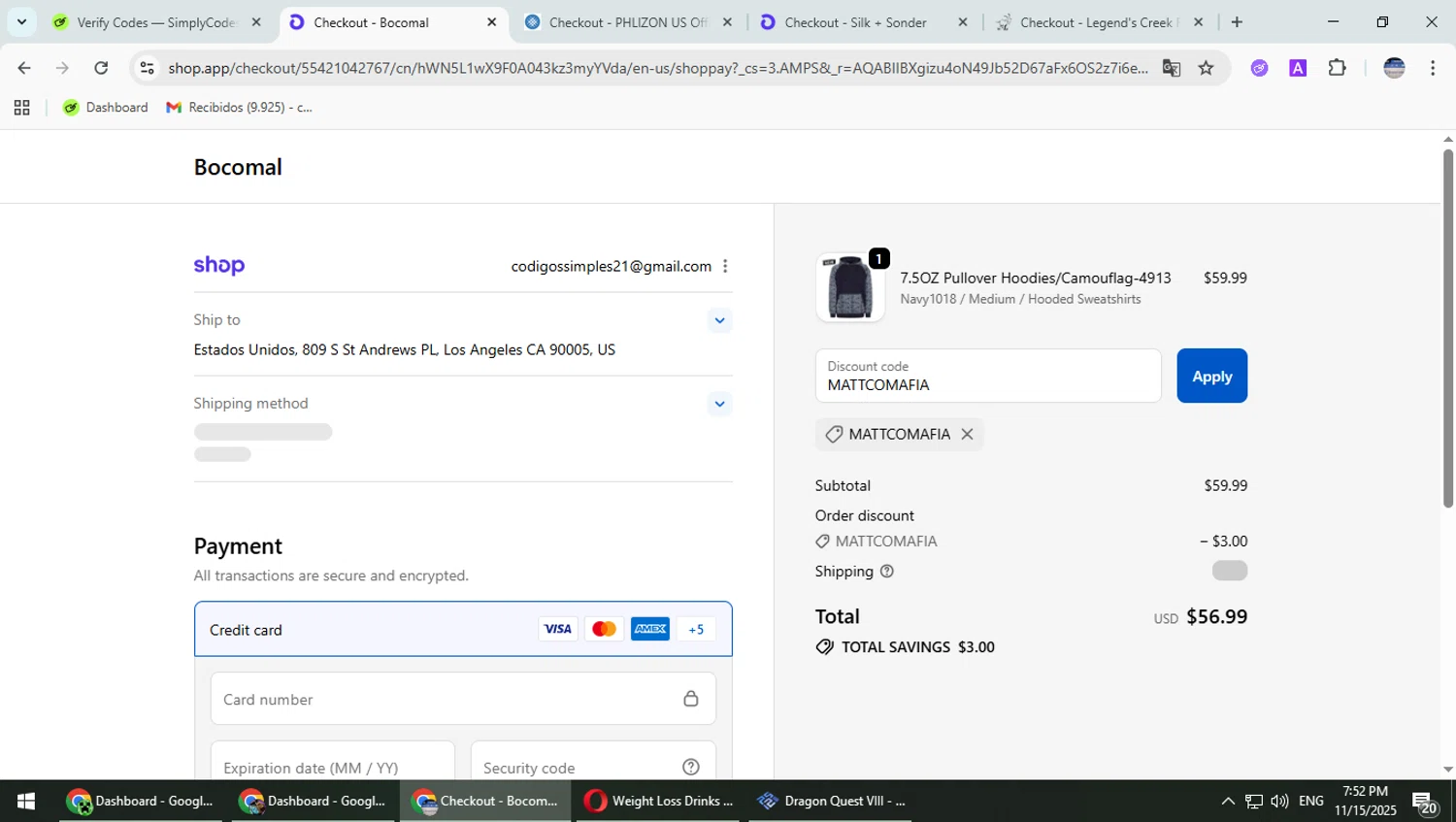The width and height of the screenshot is (1456, 822).
Task: Click the Visa card logo
Action: 557,629
